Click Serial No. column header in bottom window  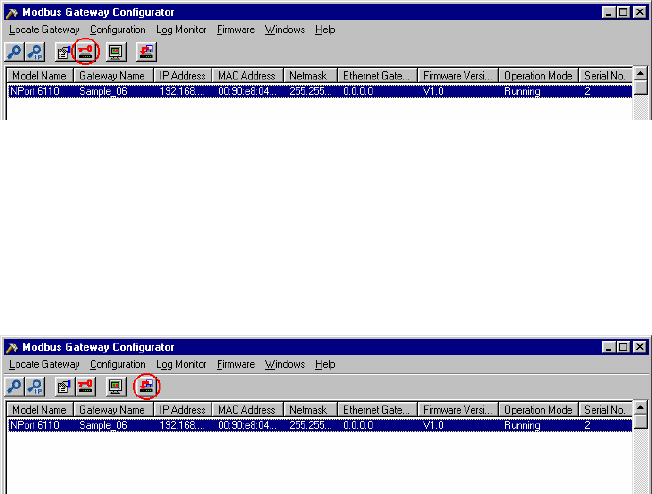(x=605, y=410)
